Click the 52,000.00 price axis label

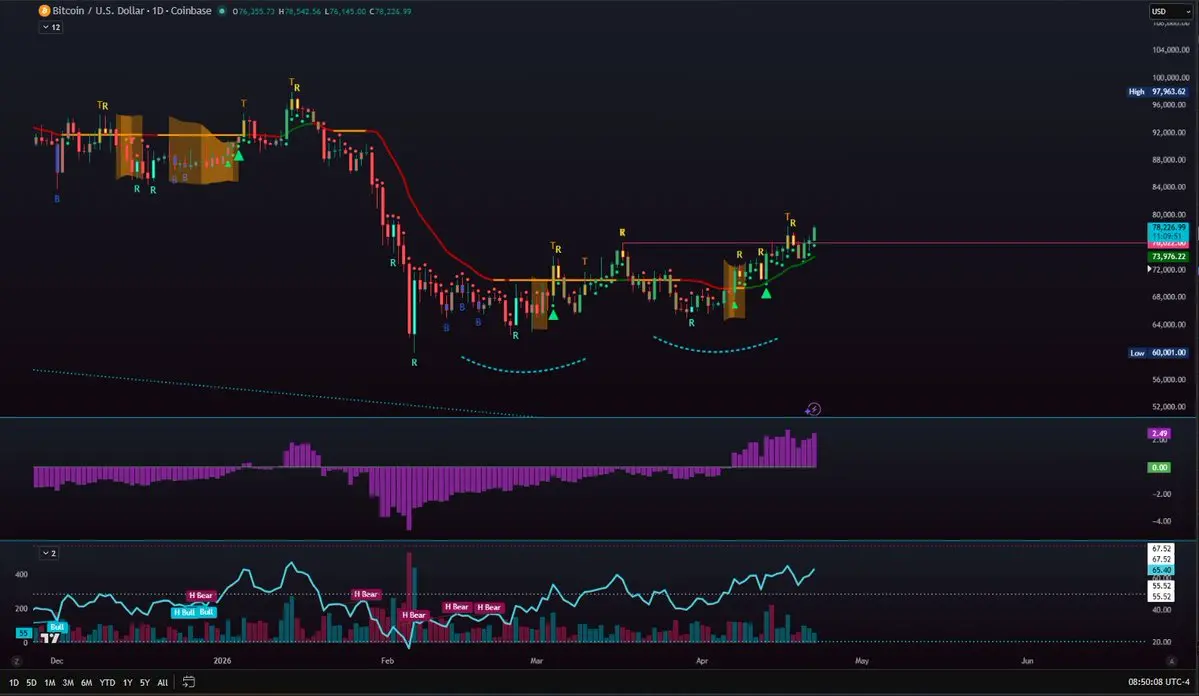point(1170,407)
